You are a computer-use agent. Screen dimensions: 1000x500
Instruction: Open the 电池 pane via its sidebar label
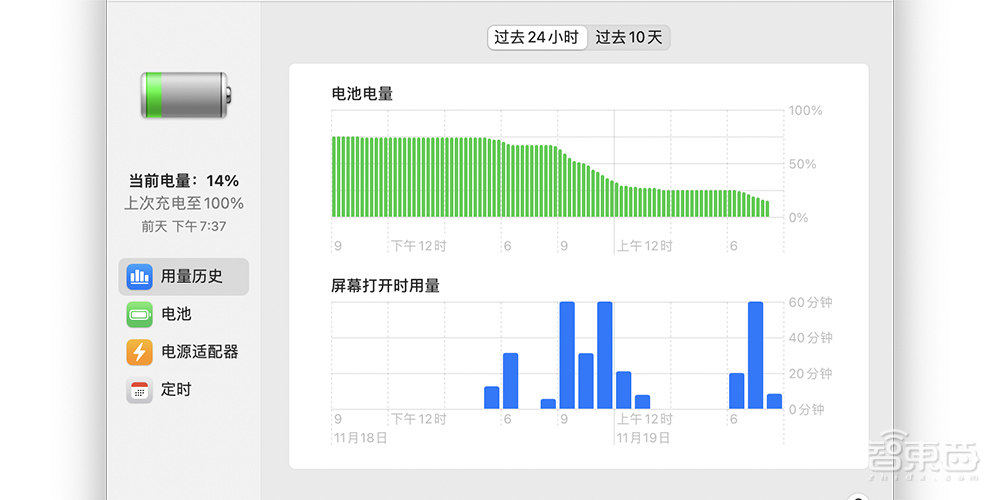[x=176, y=314]
